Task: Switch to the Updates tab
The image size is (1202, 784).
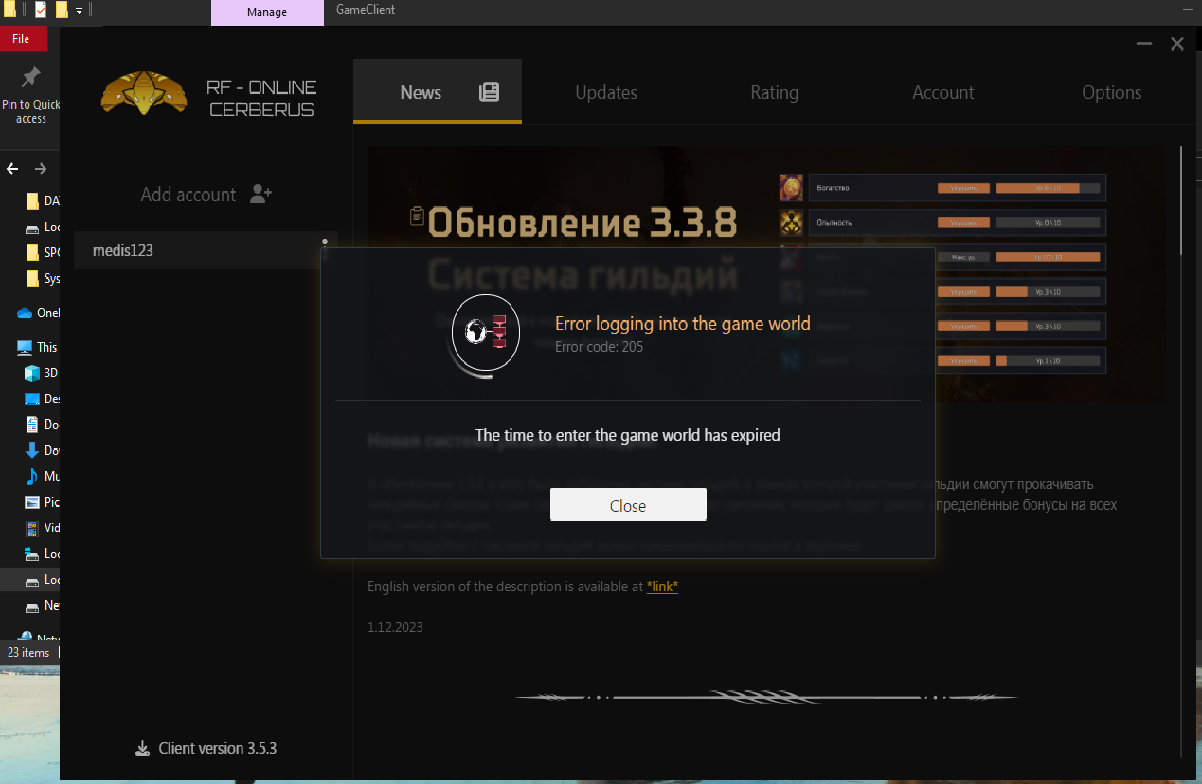Action: pos(606,92)
